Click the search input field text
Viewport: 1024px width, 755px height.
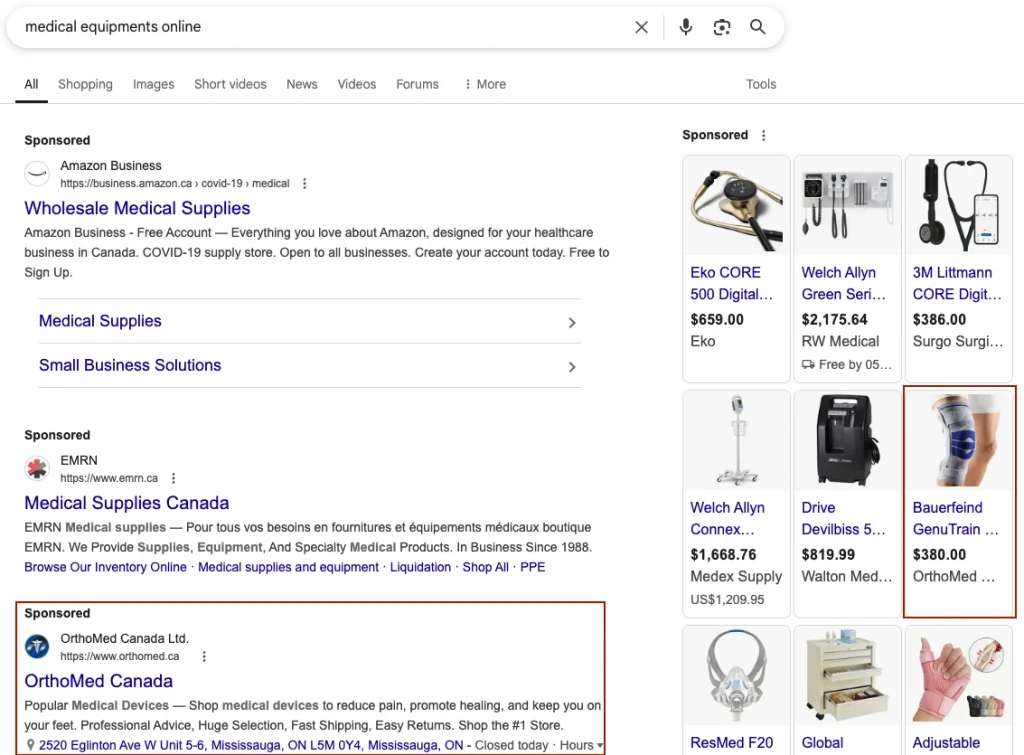pyautogui.click(x=113, y=27)
